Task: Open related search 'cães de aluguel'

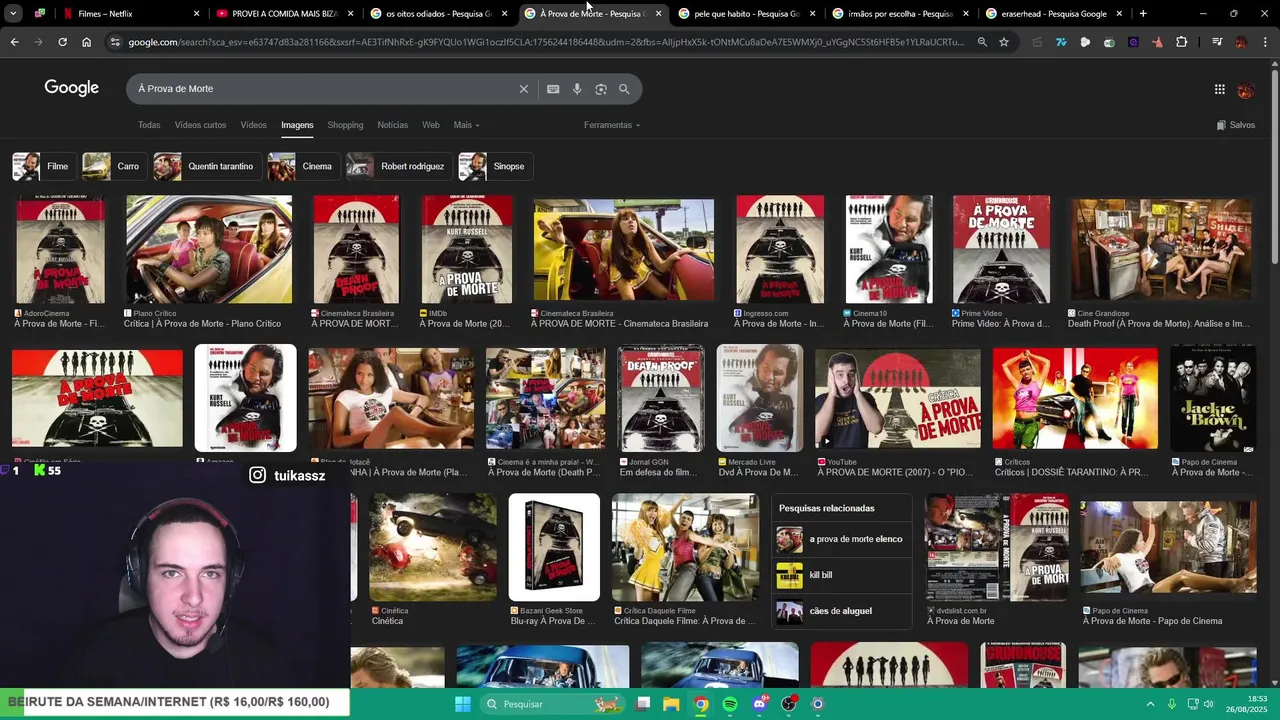Action: tap(842, 611)
